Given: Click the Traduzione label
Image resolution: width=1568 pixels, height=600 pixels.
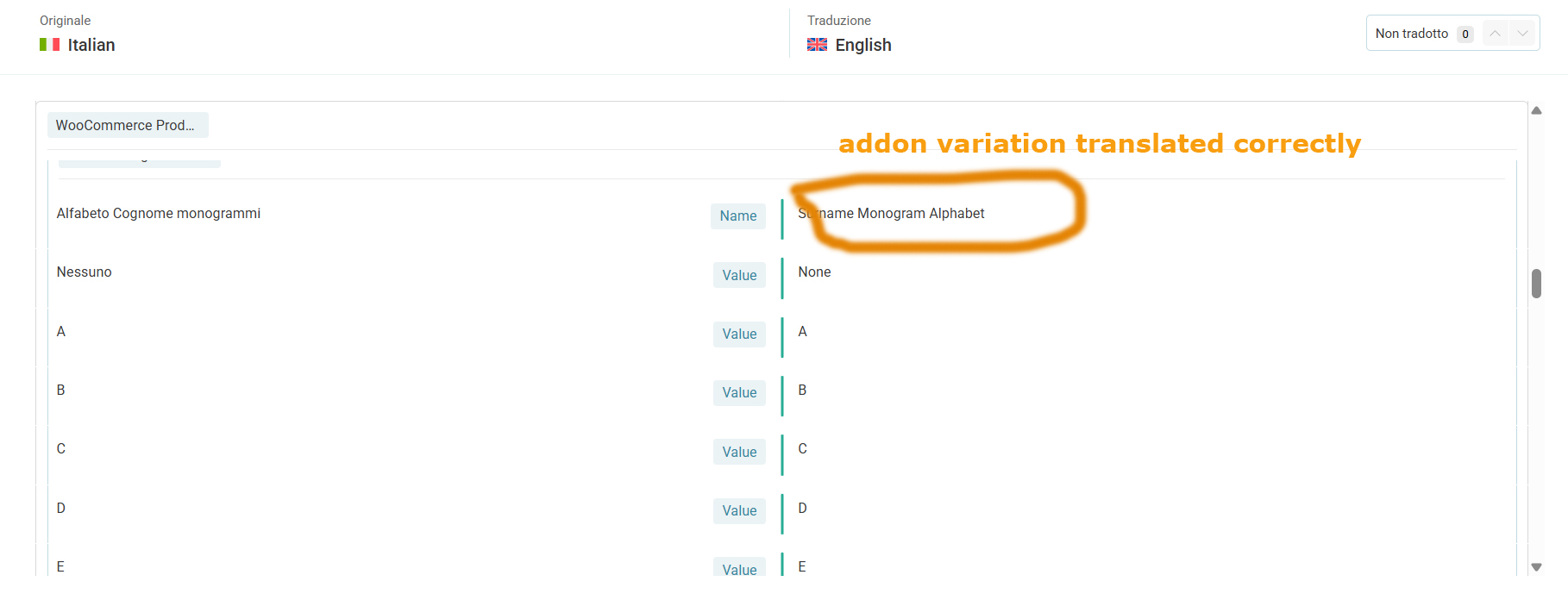Looking at the screenshot, I should [x=839, y=21].
